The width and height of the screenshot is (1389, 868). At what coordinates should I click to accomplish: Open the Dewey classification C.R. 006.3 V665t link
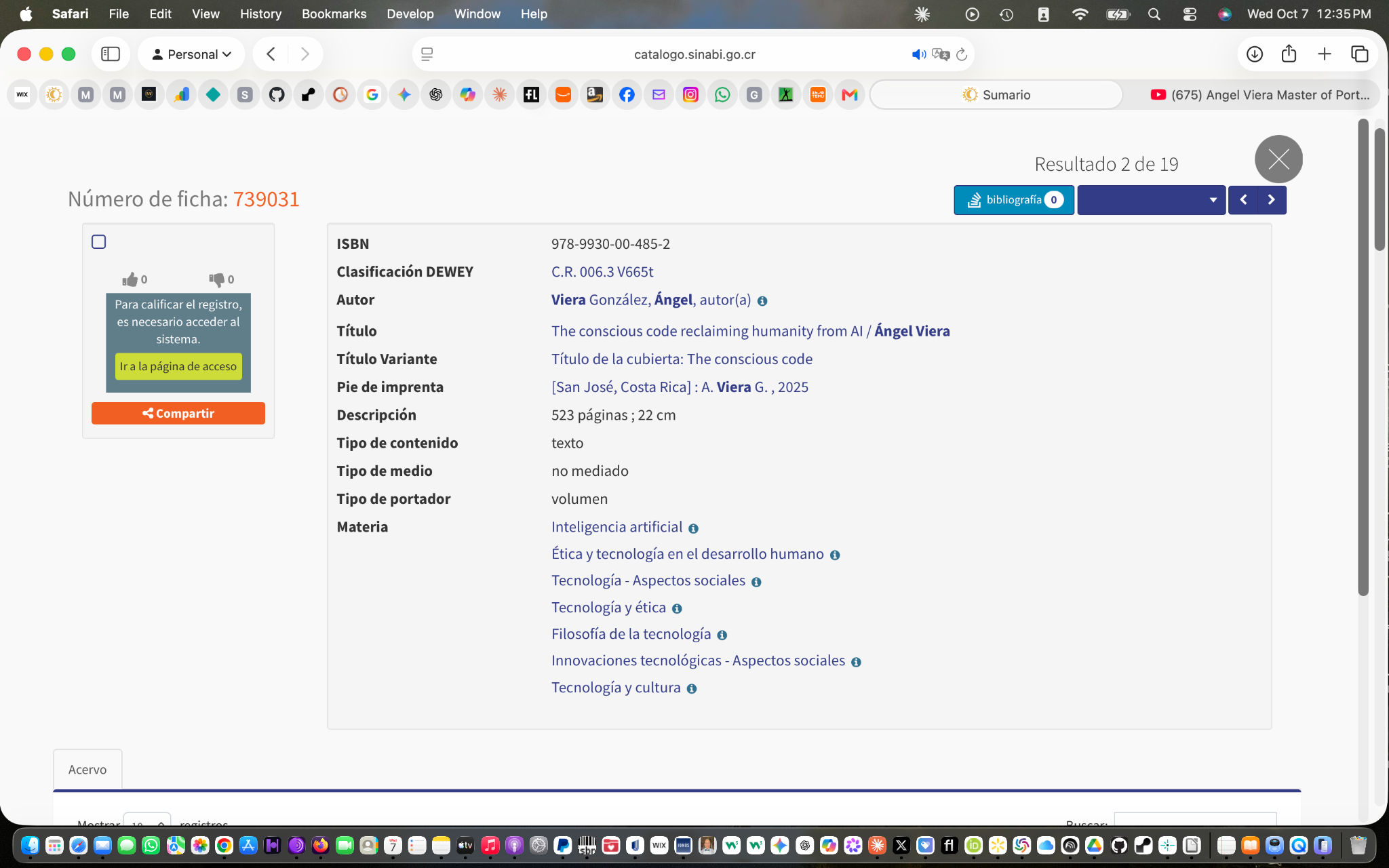tap(602, 272)
